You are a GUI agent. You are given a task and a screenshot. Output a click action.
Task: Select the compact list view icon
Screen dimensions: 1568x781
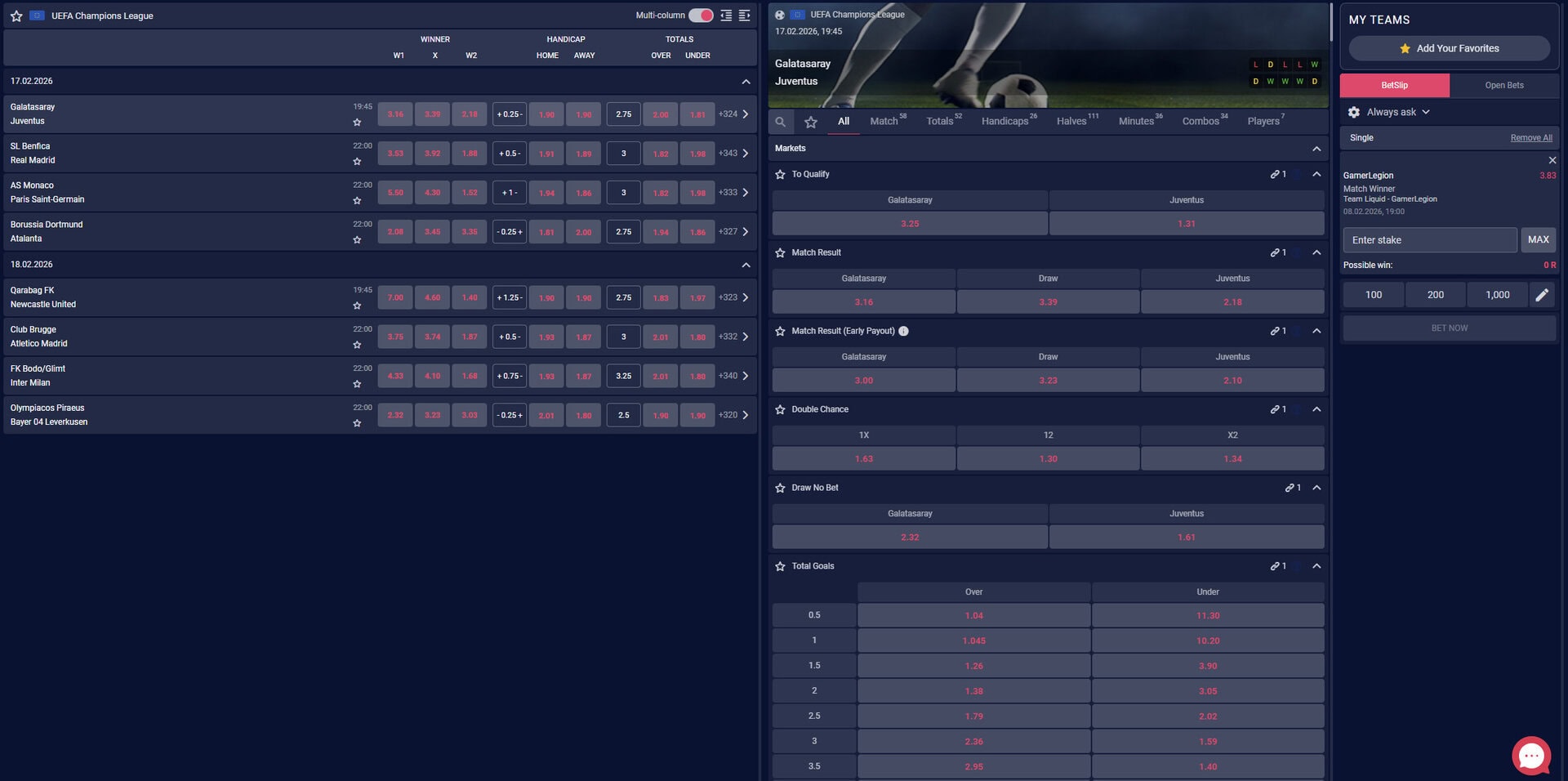pyautogui.click(x=726, y=16)
